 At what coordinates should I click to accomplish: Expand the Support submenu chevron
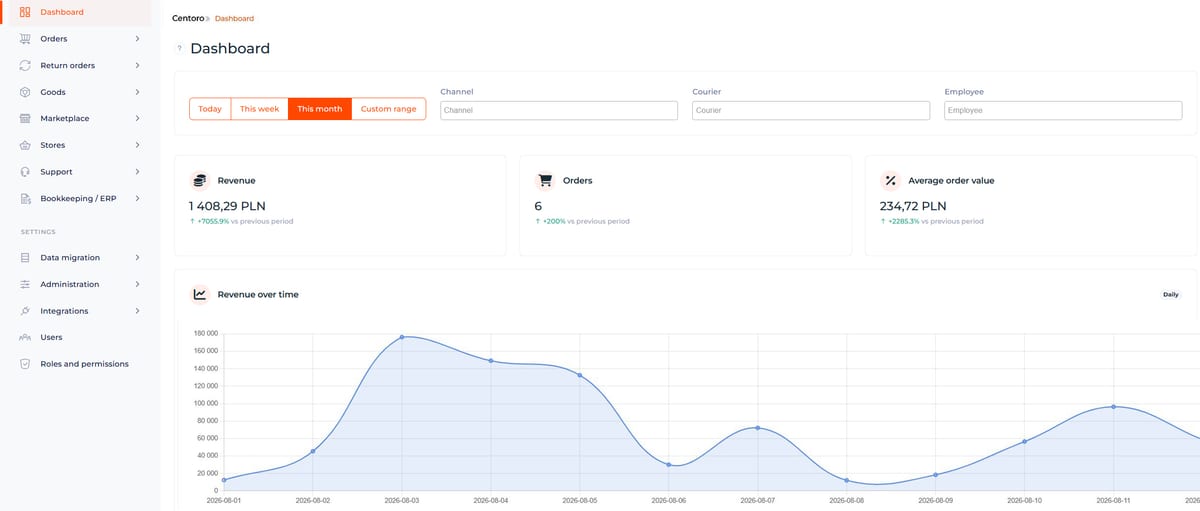[x=137, y=172]
